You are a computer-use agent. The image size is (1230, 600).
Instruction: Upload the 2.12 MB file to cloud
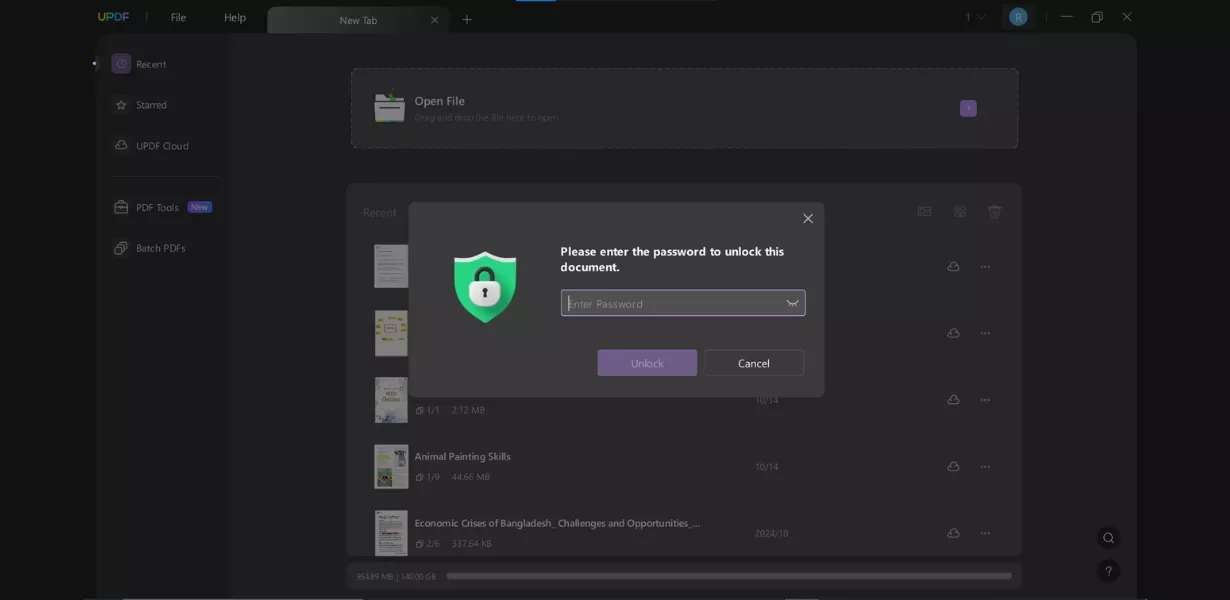pyautogui.click(x=953, y=400)
